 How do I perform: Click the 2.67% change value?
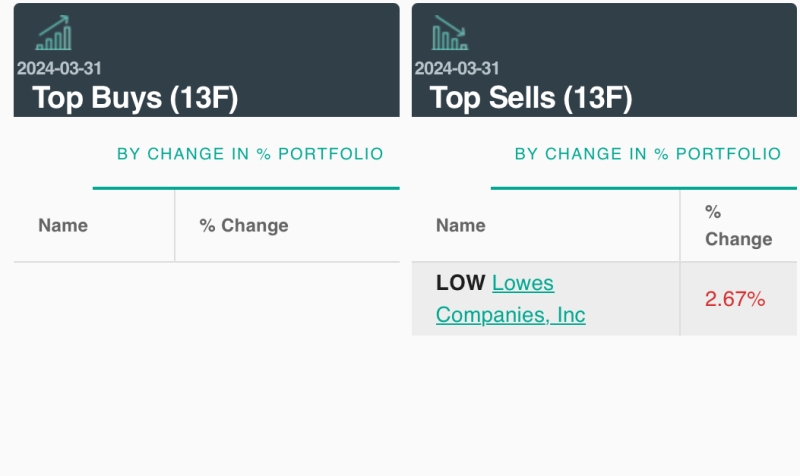(x=735, y=299)
